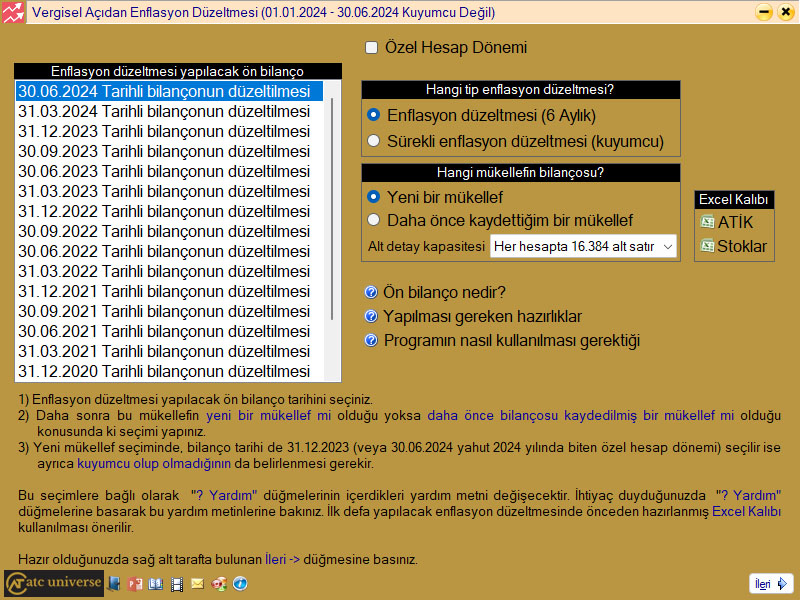Close the window with yellow X button
This screenshot has height=600, width=800.
point(786,12)
